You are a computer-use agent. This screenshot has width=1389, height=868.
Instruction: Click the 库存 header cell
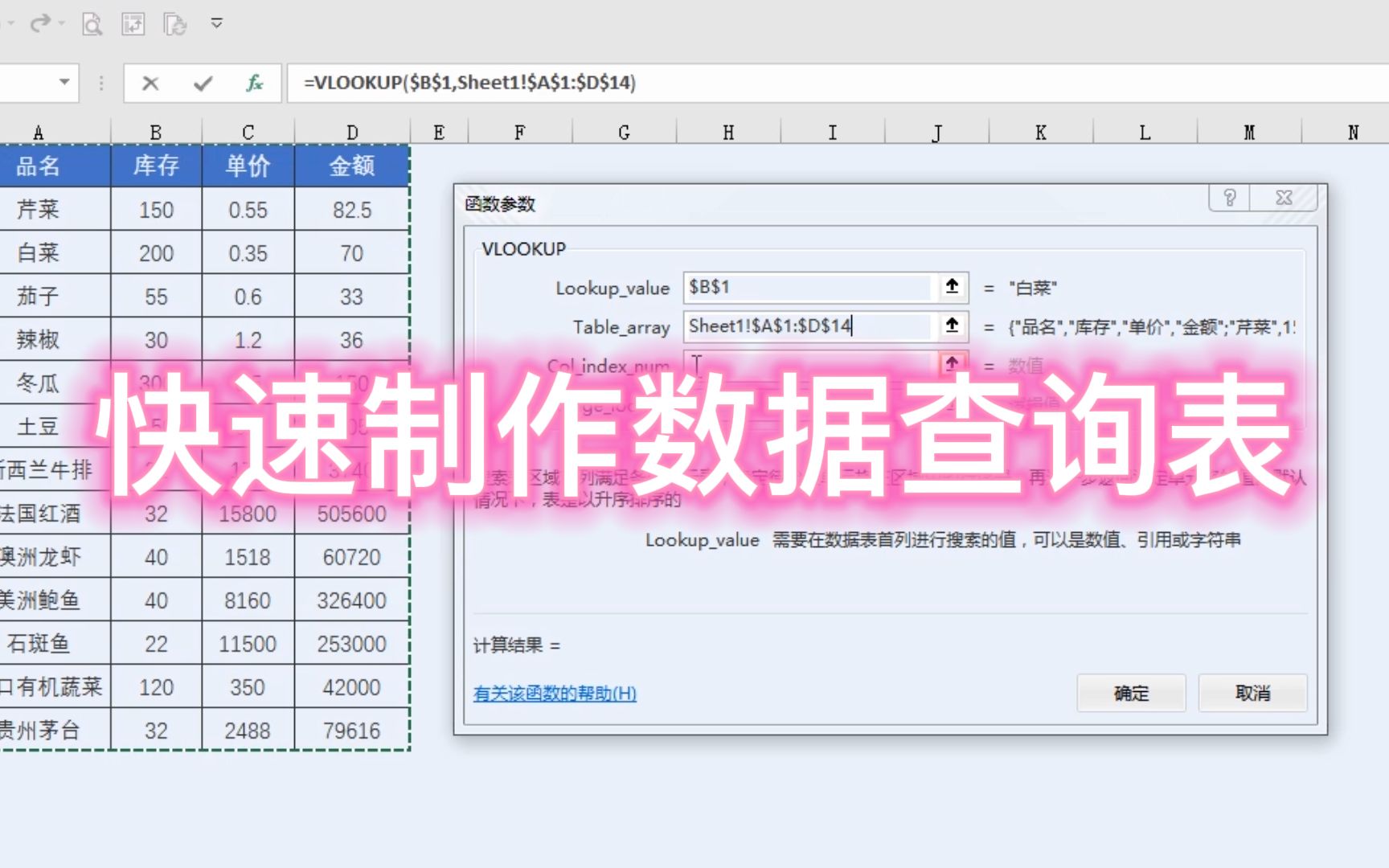[156, 166]
